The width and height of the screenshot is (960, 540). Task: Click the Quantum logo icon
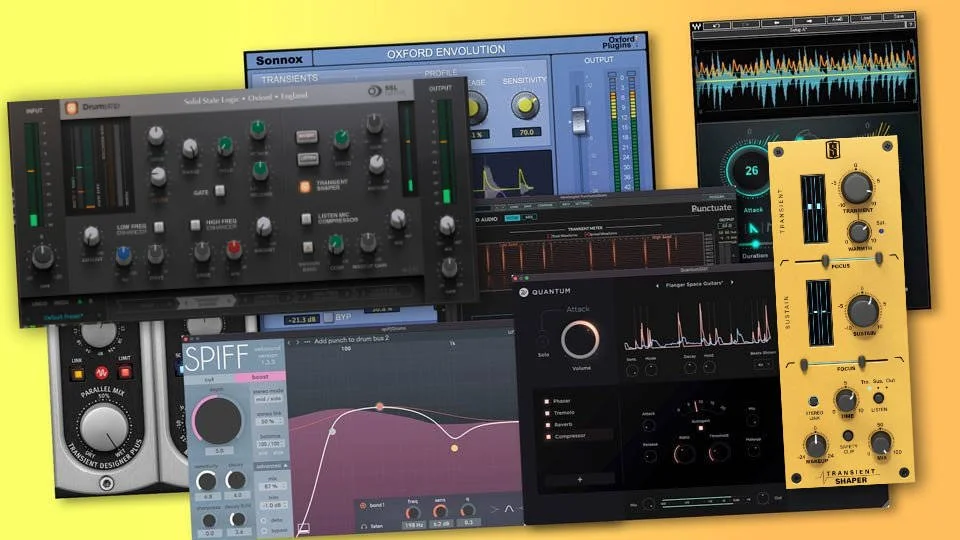point(523,293)
